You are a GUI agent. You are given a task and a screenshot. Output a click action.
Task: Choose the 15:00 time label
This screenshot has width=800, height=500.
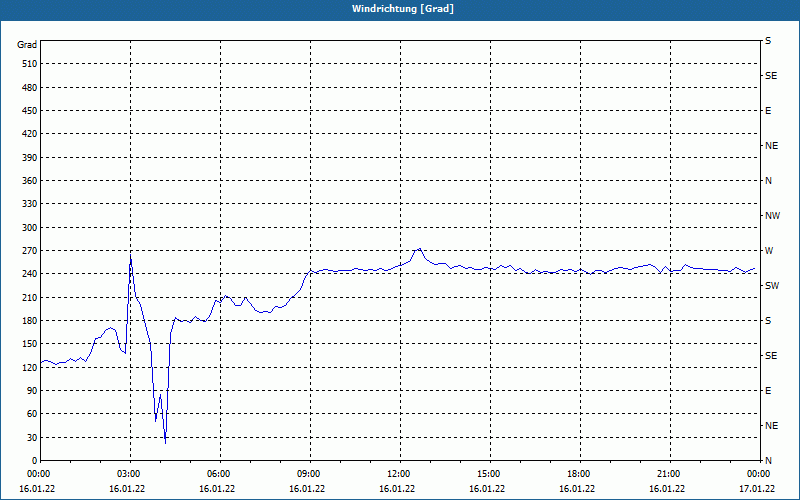click(487, 474)
